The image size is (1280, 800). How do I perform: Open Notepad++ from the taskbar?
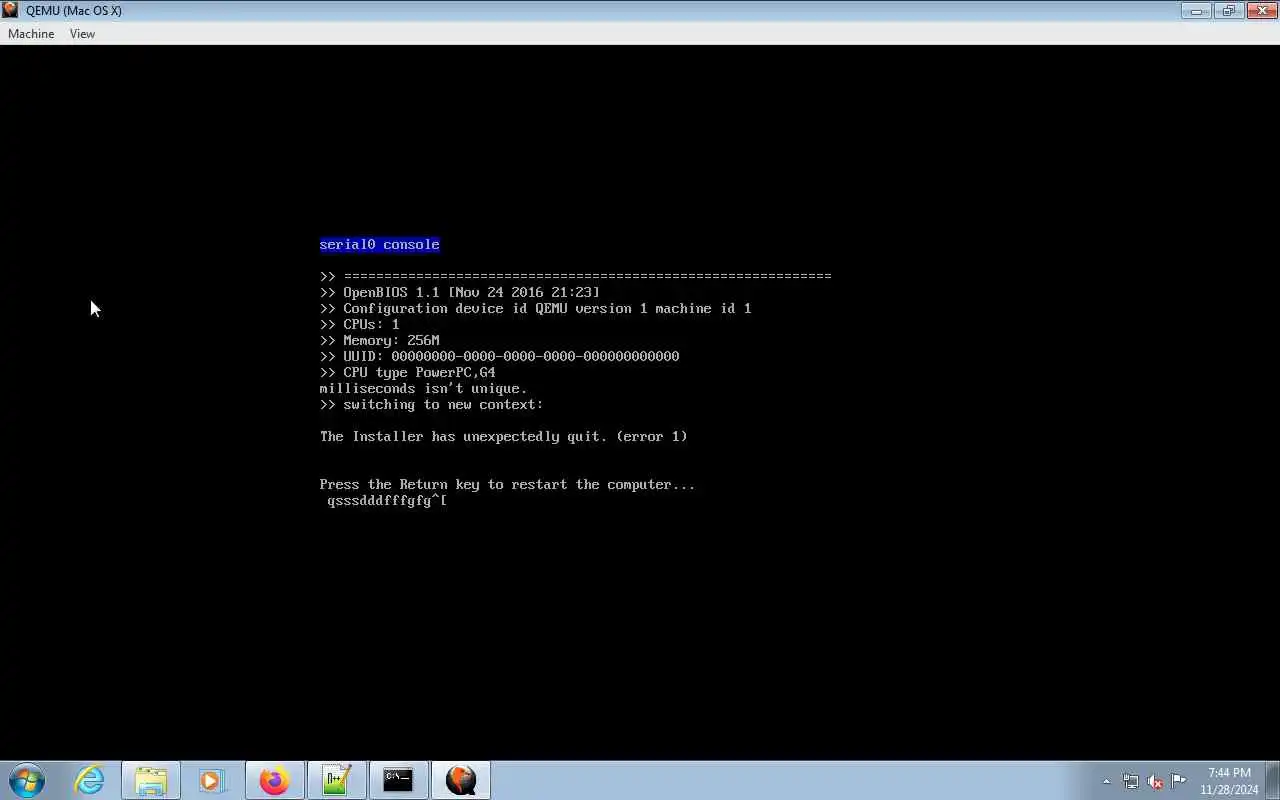[336, 780]
